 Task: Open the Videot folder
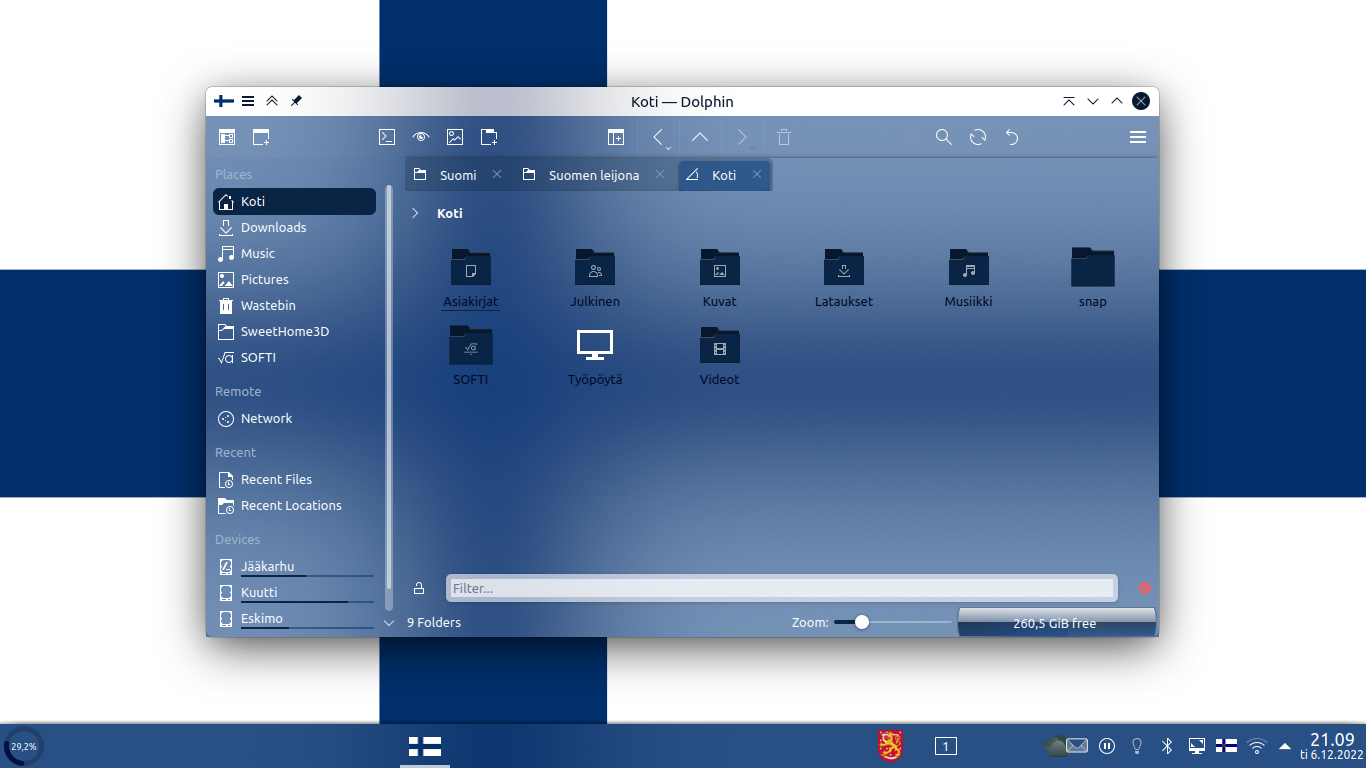click(720, 356)
